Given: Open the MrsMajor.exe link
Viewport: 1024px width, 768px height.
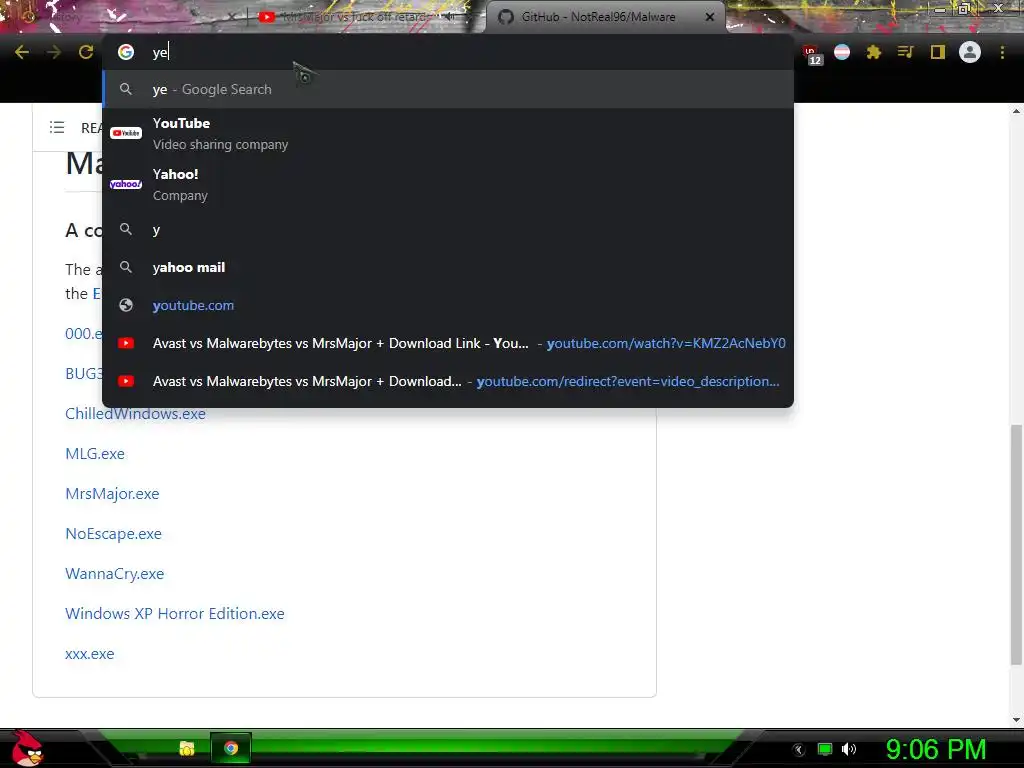Looking at the screenshot, I should pos(112,494).
